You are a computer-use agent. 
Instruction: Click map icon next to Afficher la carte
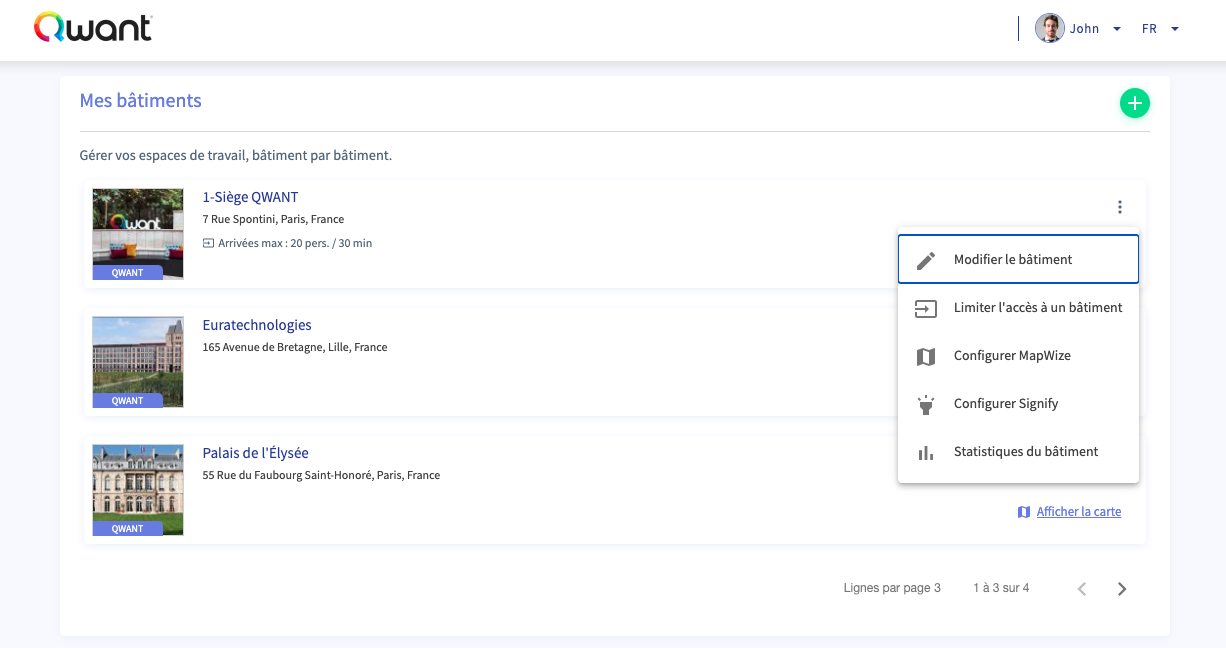click(1024, 512)
